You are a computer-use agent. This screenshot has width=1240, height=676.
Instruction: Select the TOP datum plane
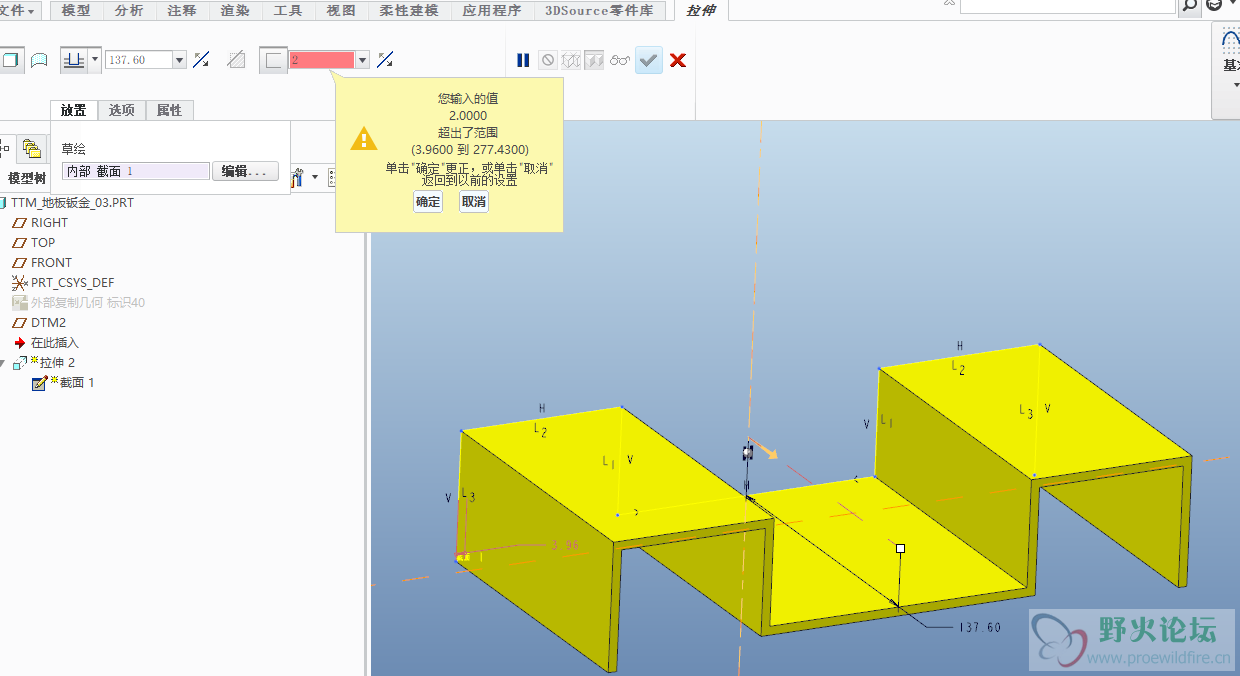click(x=33, y=242)
